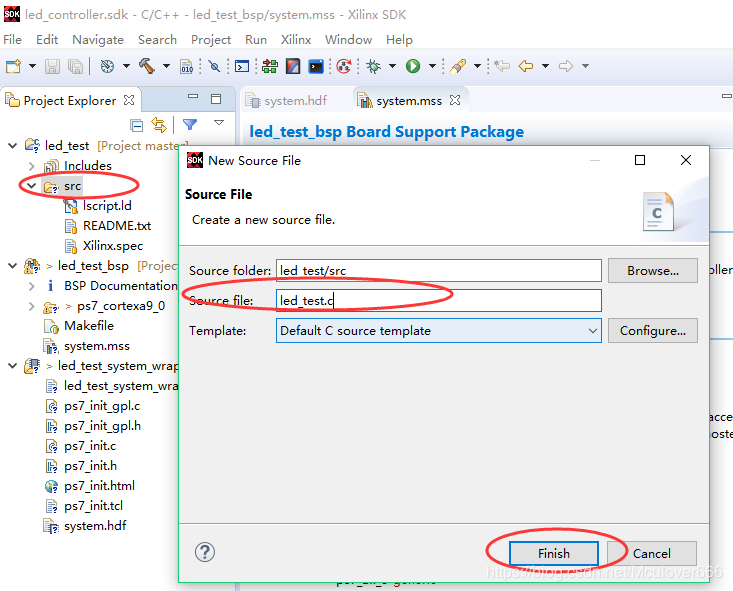The height and width of the screenshot is (591, 733).
Task: Expand the ps7_cortexa9_0 folder
Action: (x=31, y=306)
